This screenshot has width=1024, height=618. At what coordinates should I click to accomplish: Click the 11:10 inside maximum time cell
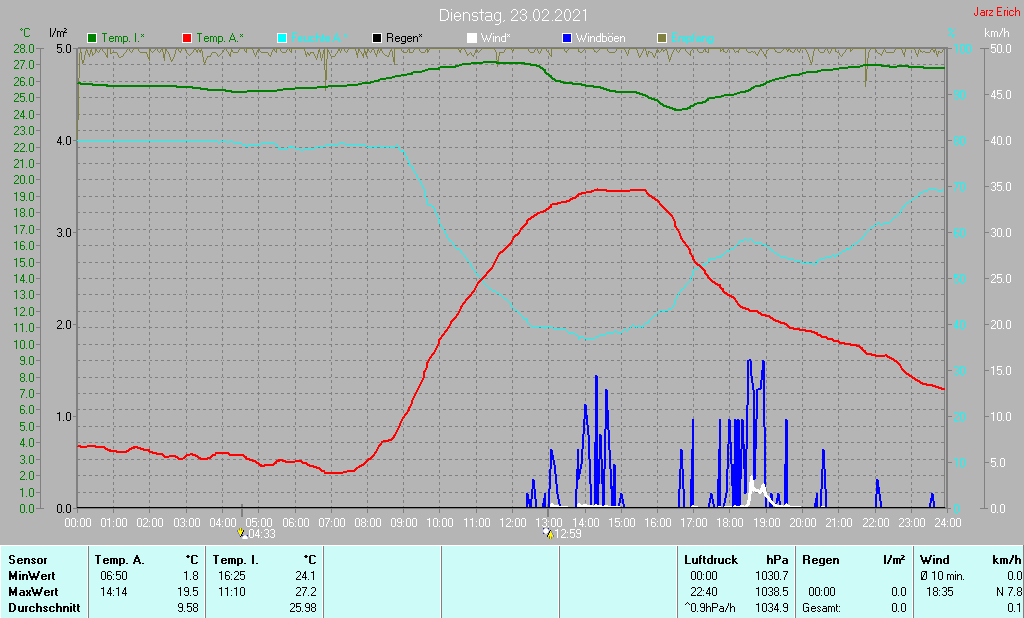click(232, 592)
